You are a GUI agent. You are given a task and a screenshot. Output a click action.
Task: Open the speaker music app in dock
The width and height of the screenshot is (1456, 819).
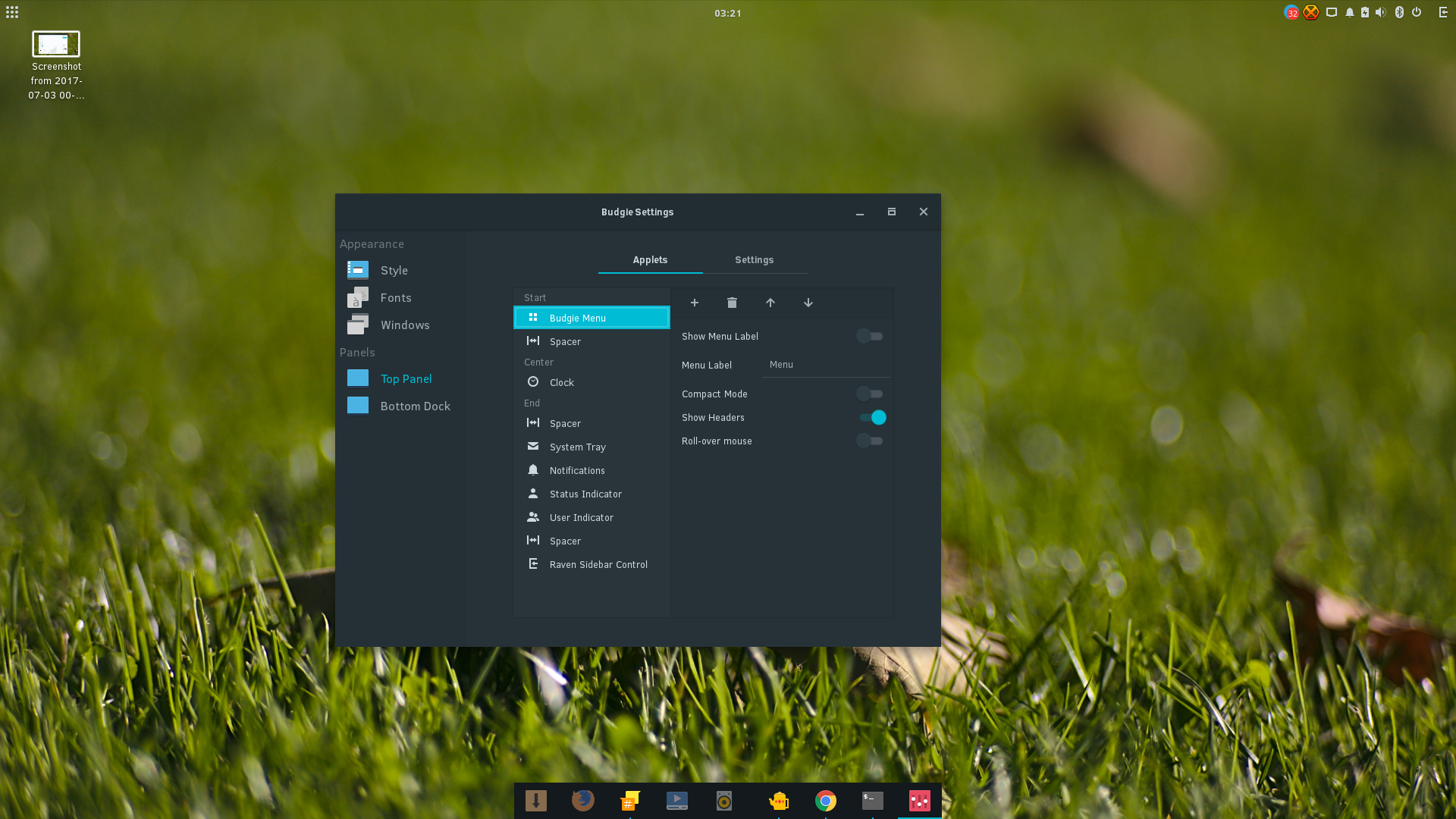point(724,801)
